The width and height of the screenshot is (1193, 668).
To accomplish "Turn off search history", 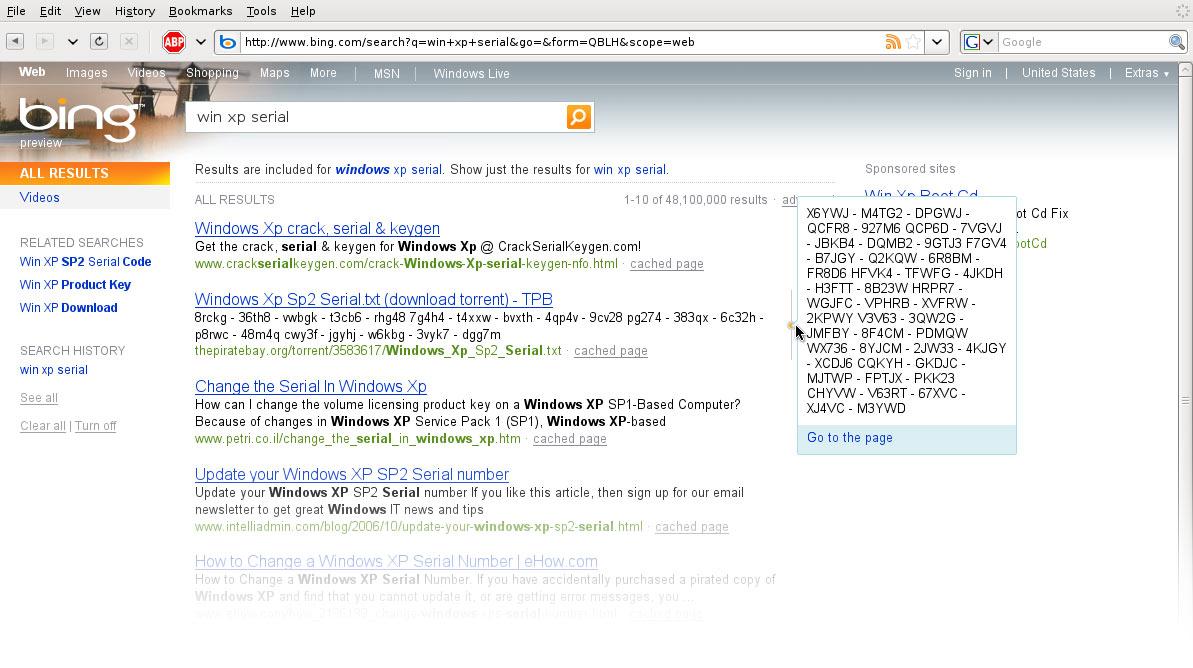I will (95, 426).
